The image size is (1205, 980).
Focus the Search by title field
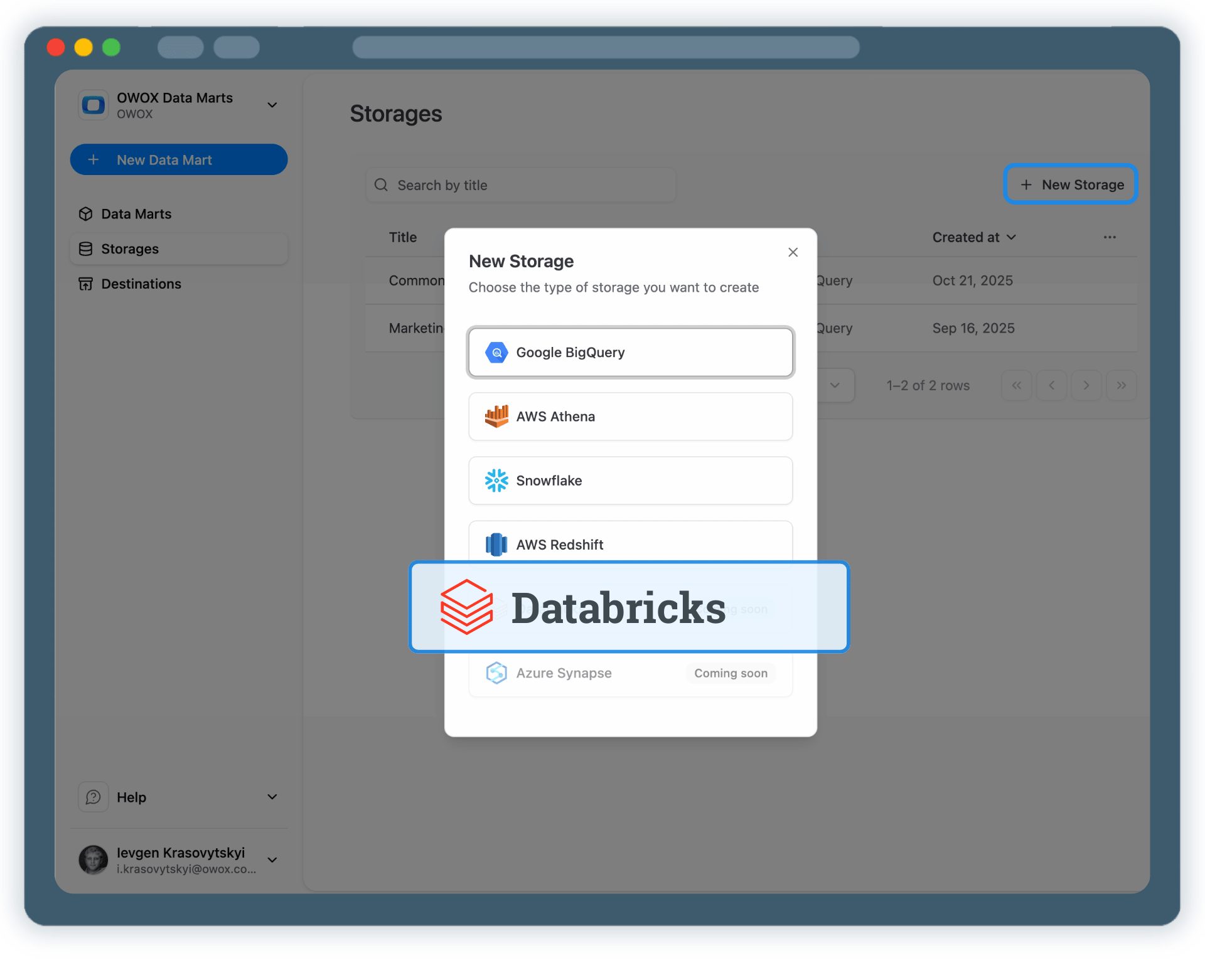coord(521,185)
